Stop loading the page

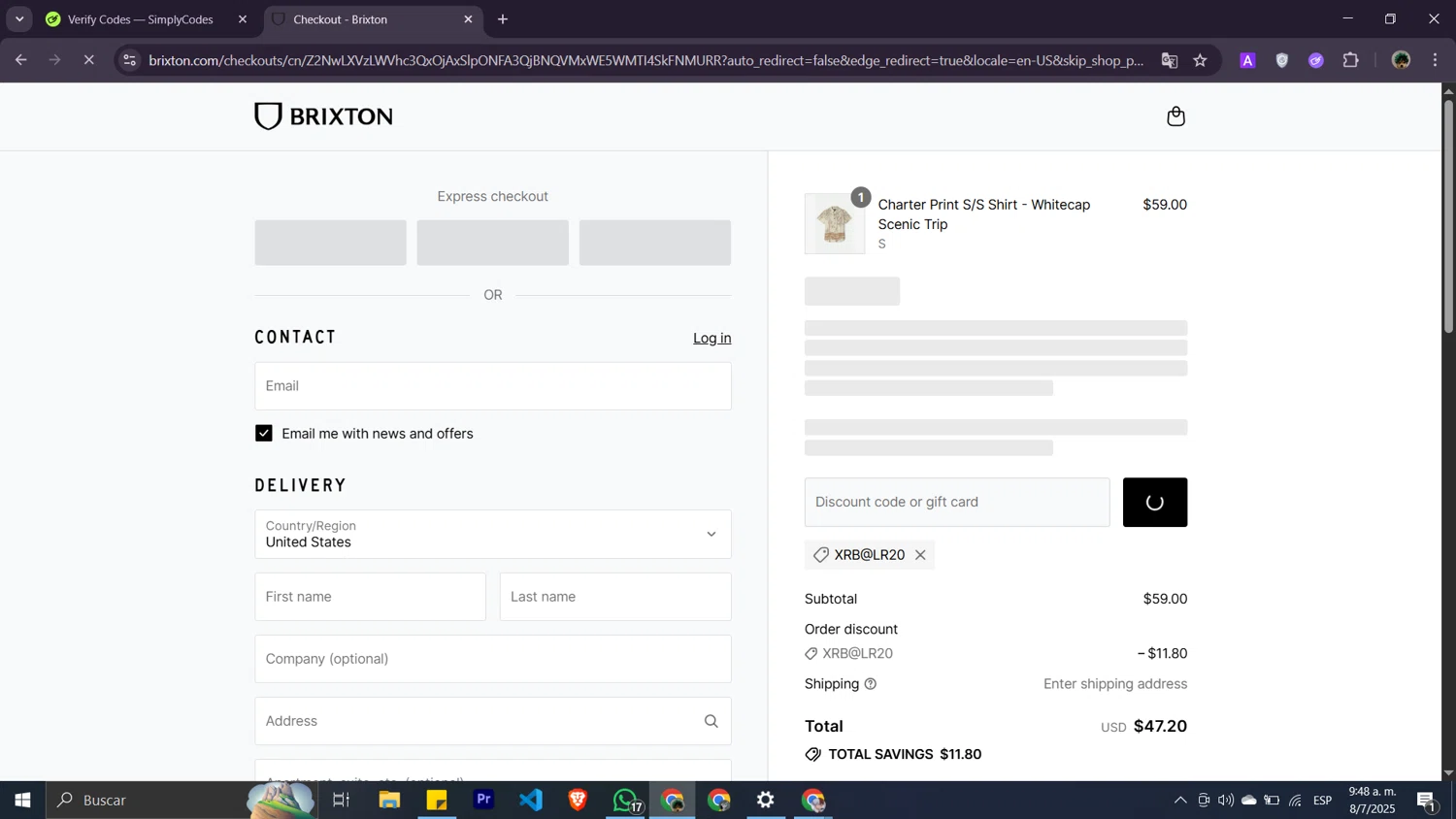[88, 60]
